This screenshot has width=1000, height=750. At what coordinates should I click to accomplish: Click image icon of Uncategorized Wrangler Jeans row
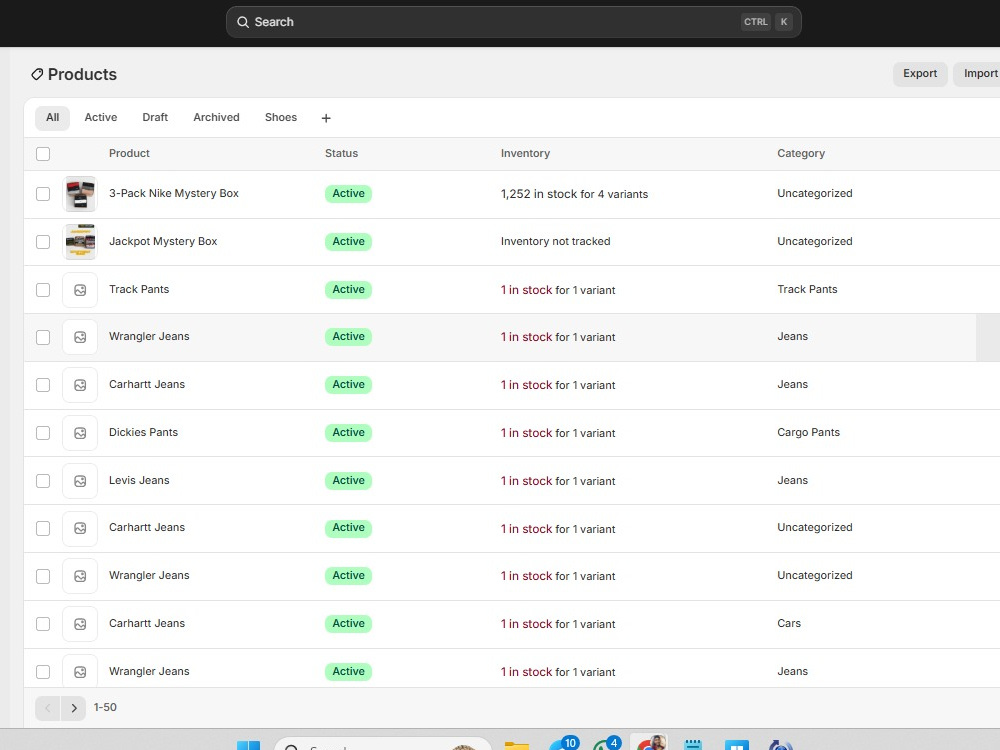coord(80,576)
